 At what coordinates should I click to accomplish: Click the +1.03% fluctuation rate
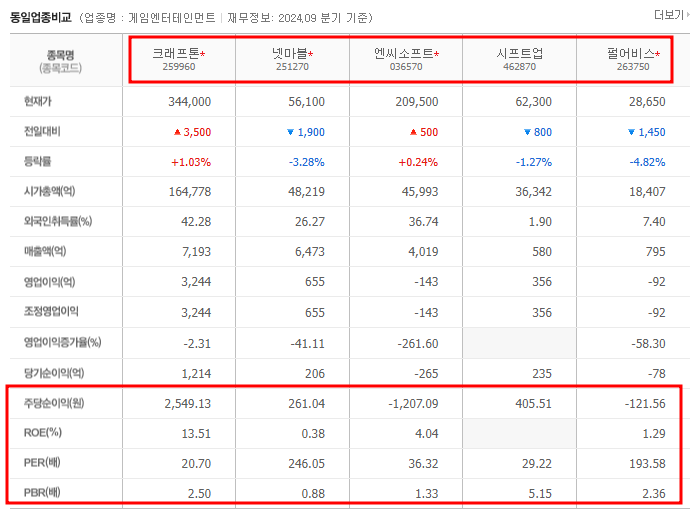click(x=191, y=162)
